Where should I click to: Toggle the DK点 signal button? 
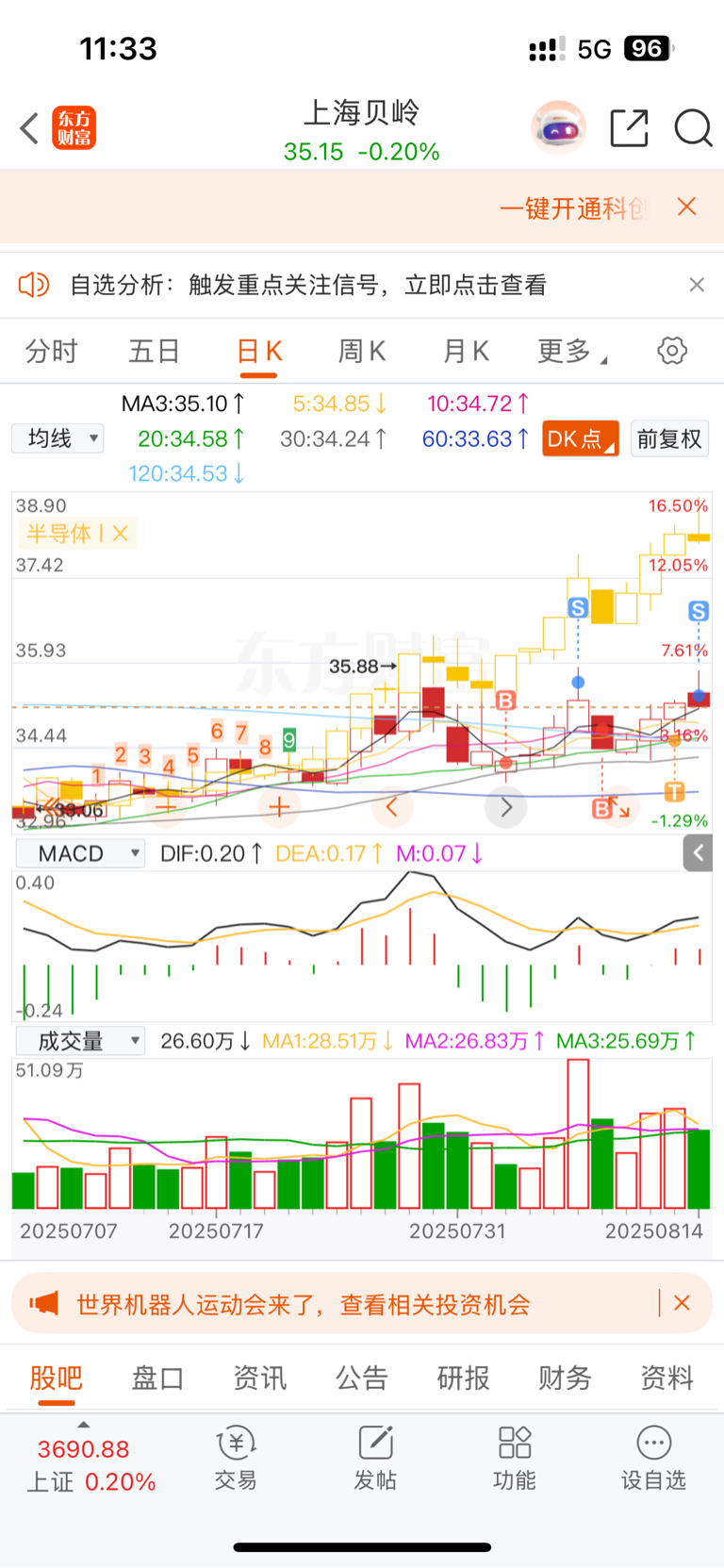pos(581,438)
